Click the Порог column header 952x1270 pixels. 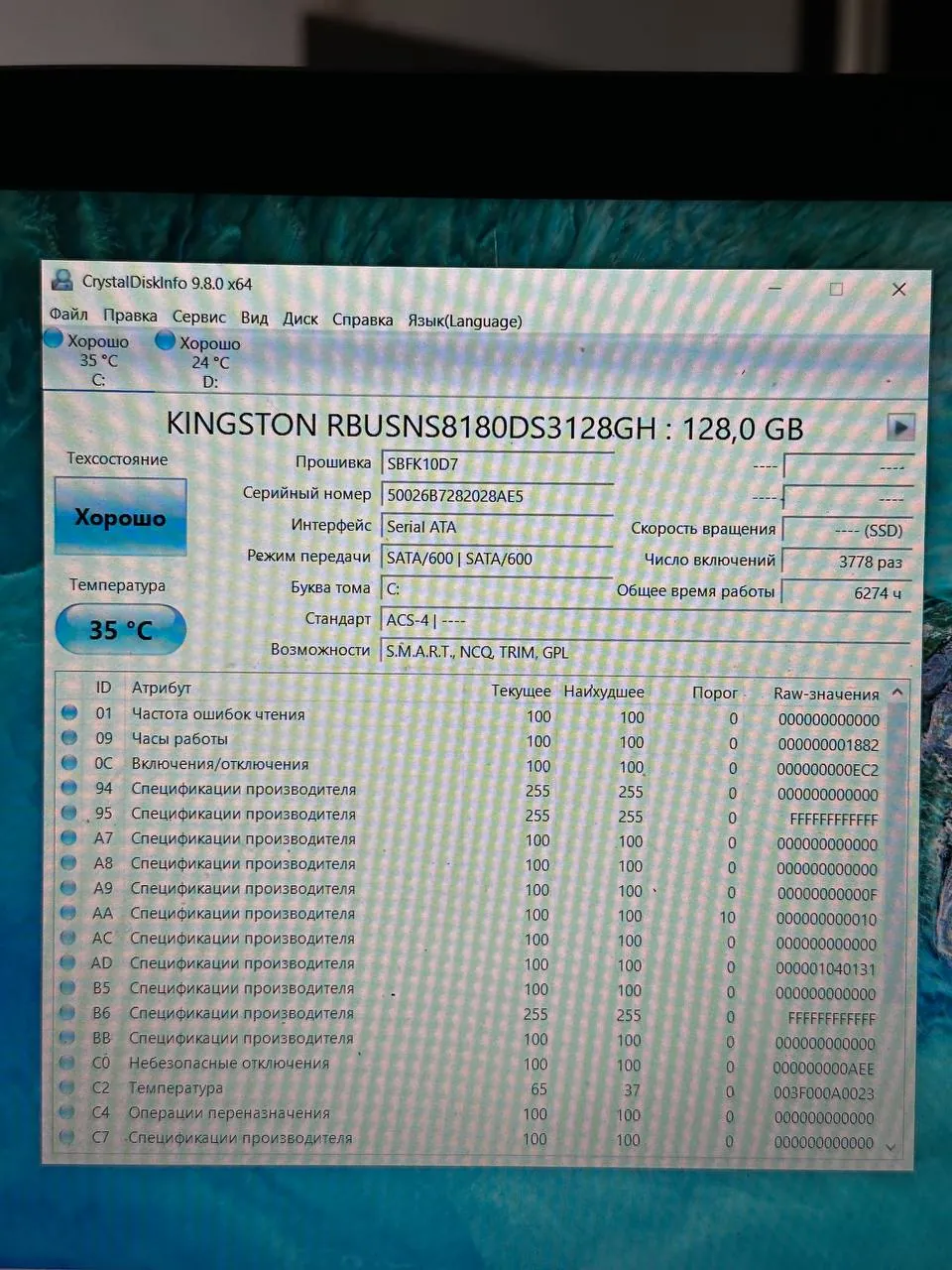[x=714, y=693]
